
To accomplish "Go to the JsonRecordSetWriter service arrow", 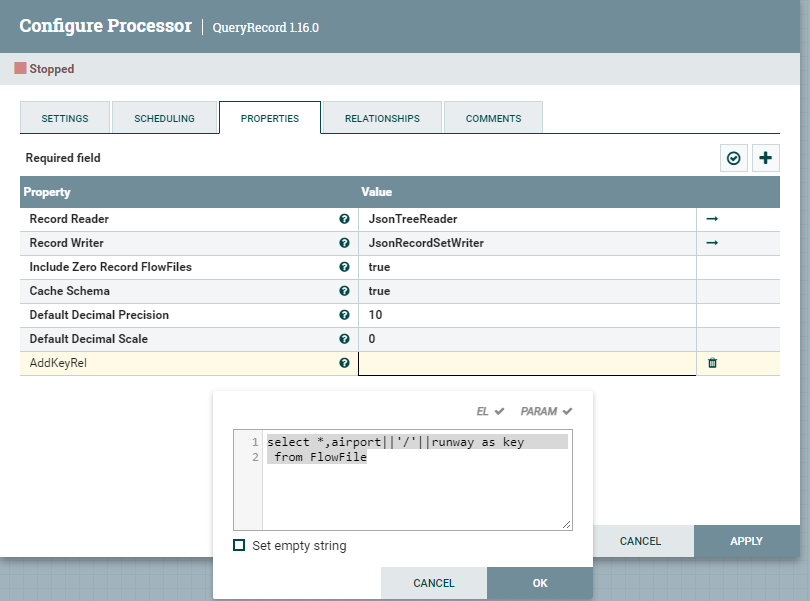I will click(712, 243).
